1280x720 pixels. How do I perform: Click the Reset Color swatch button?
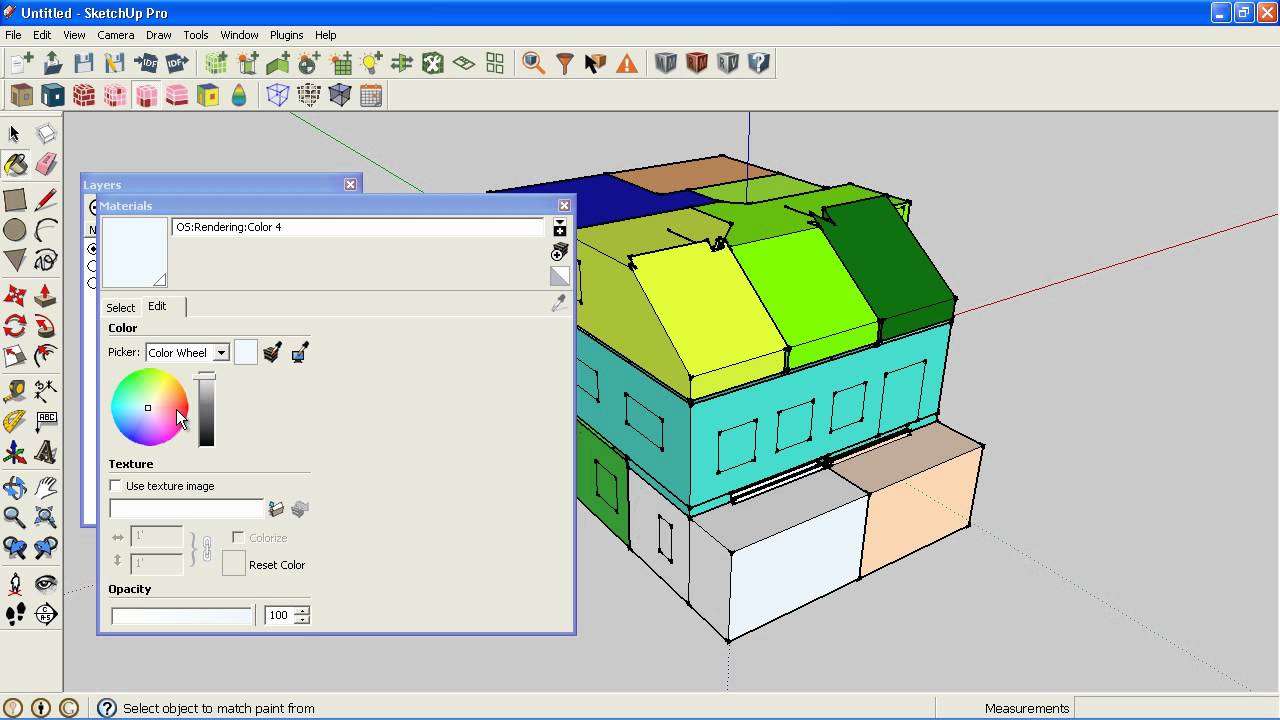click(x=233, y=564)
